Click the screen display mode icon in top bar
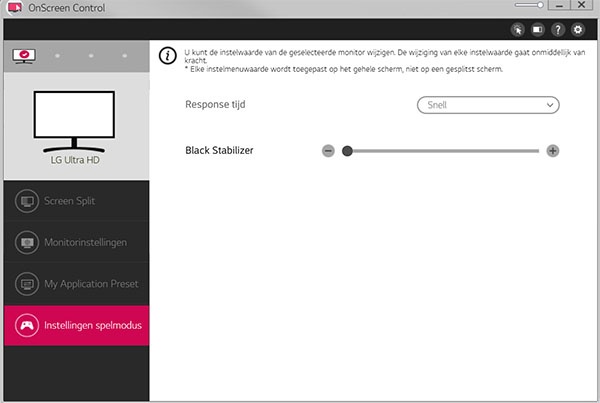The width and height of the screenshot is (600, 403). tap(538, 29)
